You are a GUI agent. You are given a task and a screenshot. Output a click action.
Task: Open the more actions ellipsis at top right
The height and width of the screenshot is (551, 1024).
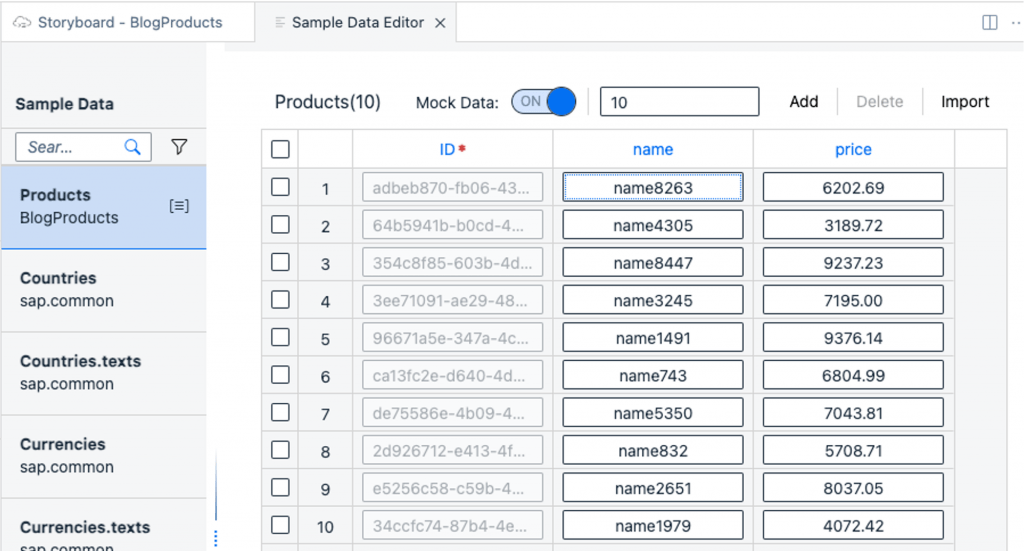[x=1016, y=23]
